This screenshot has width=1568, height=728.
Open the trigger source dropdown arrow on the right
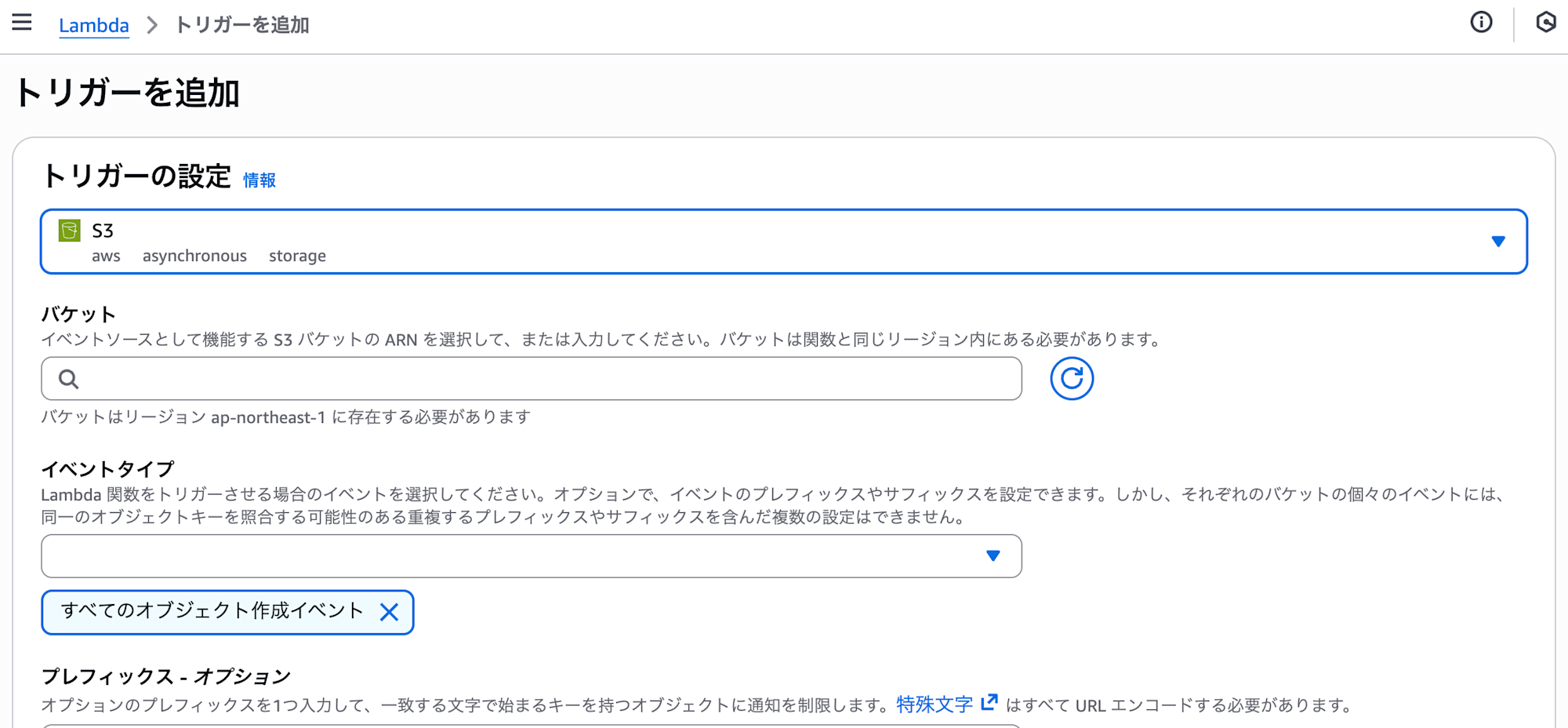pos(1499,241)
